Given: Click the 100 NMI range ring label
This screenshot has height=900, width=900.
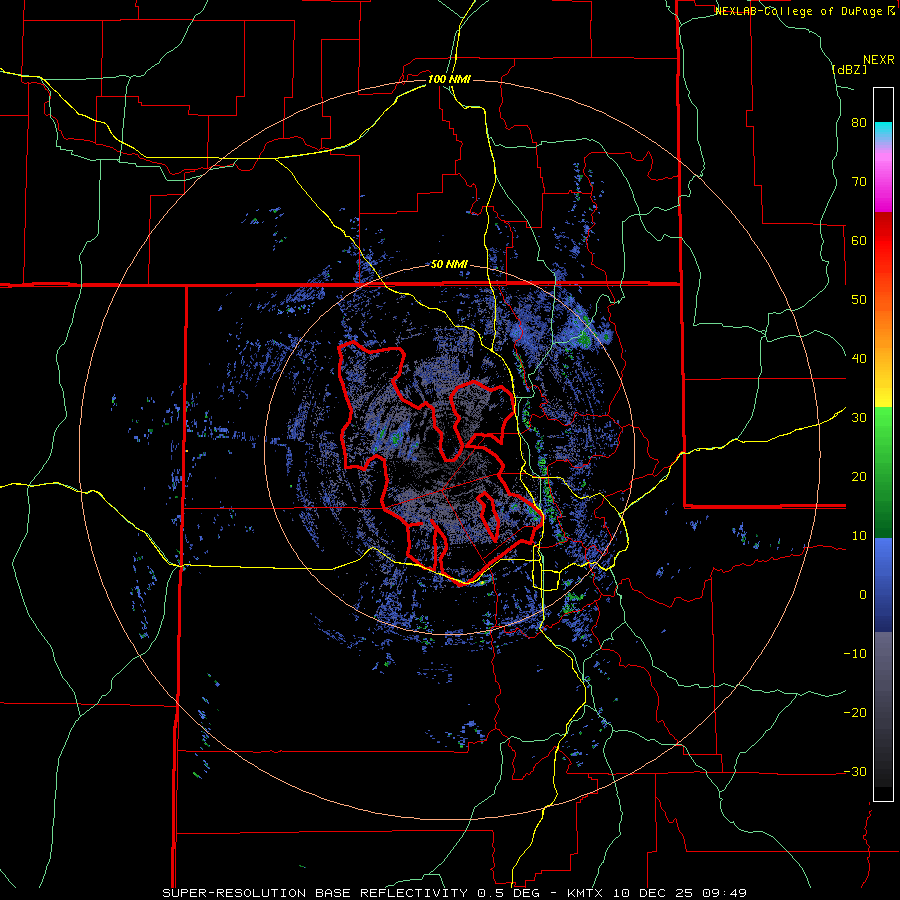Looking at the screenshot, I should (x=449, y=79).
